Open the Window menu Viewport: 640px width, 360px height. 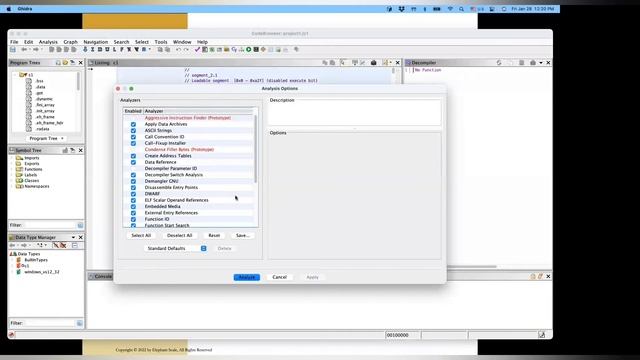(182, 42)
